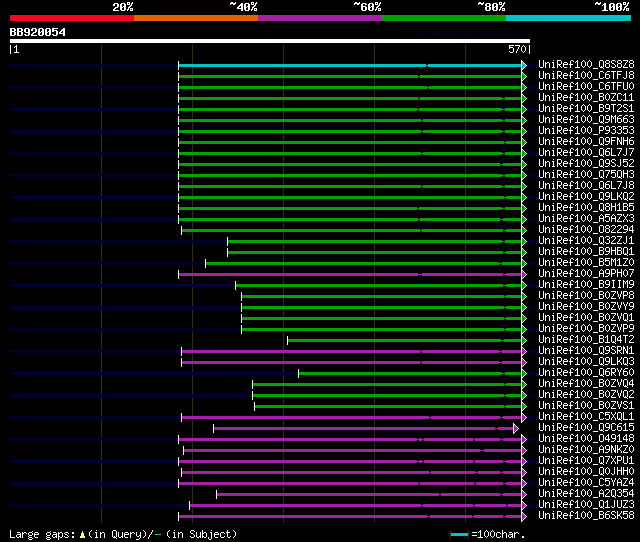Viewport: 640px width, 542px height.
Task: Select the UniRef100_B0ZVP8 label
Action: click(x=586, y=296)
